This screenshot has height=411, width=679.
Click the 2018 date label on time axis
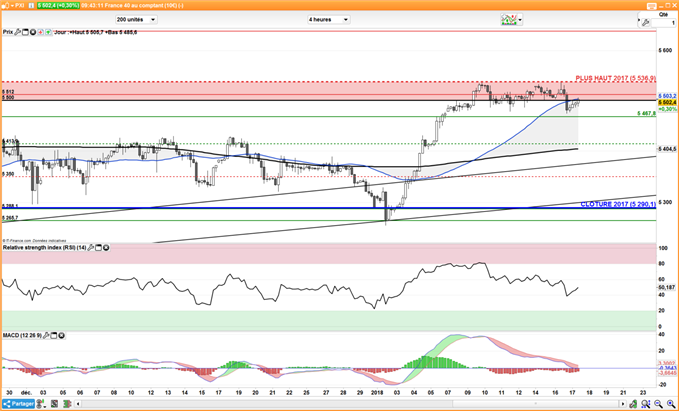click(x=378, y=392)
